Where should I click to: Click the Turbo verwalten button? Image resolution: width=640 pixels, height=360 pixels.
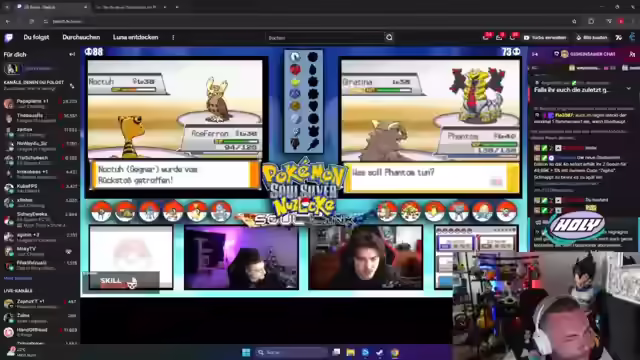point(545,38)
